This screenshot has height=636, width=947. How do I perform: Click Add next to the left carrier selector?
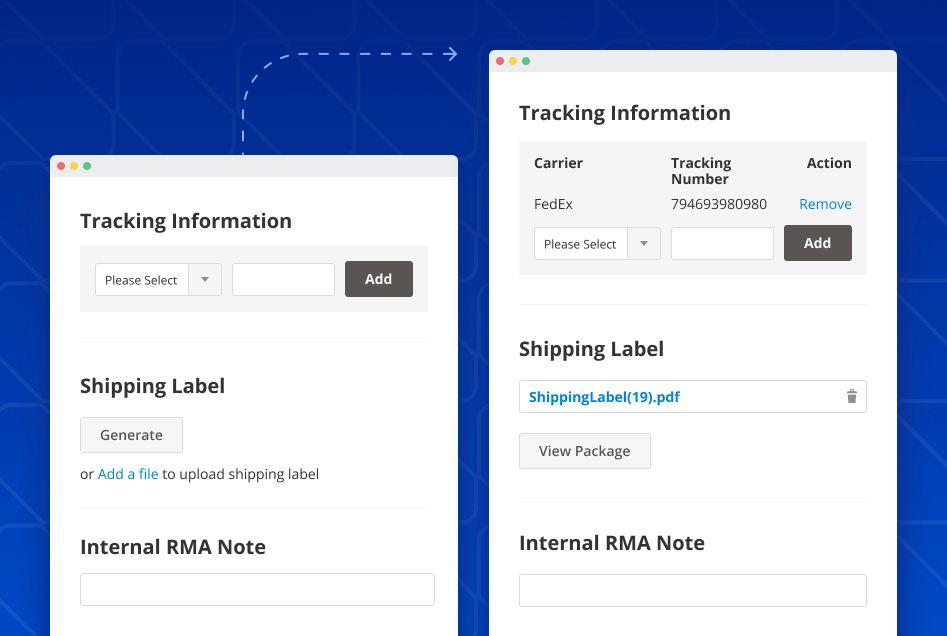[x=378, y=279]
